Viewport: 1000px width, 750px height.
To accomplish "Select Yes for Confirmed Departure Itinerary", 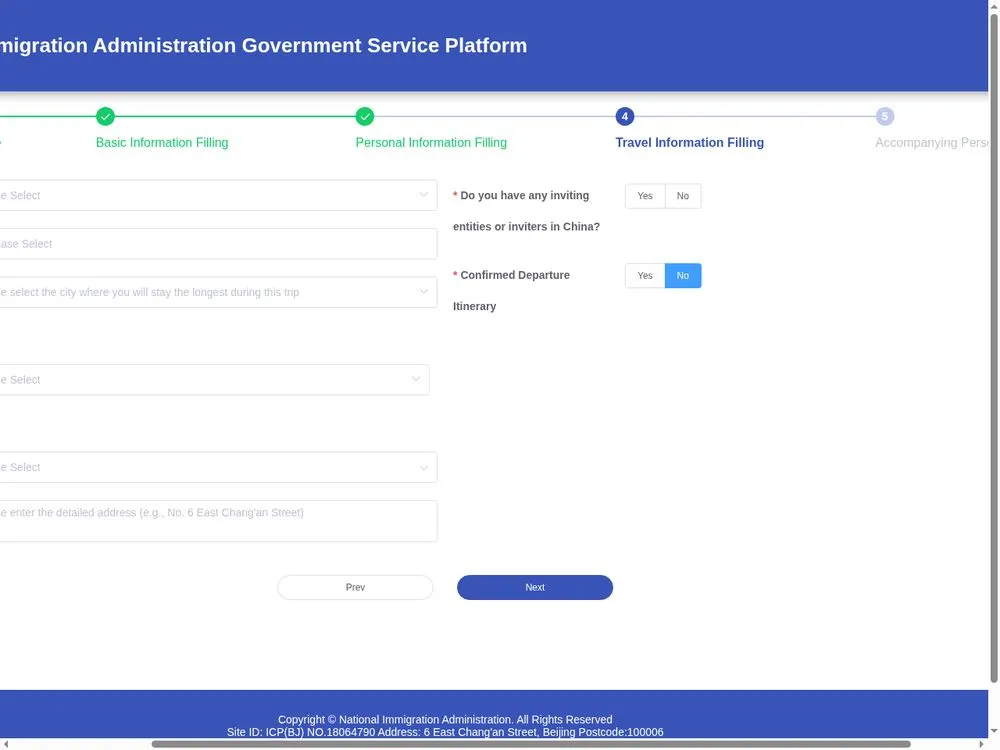I will point(645,276).
